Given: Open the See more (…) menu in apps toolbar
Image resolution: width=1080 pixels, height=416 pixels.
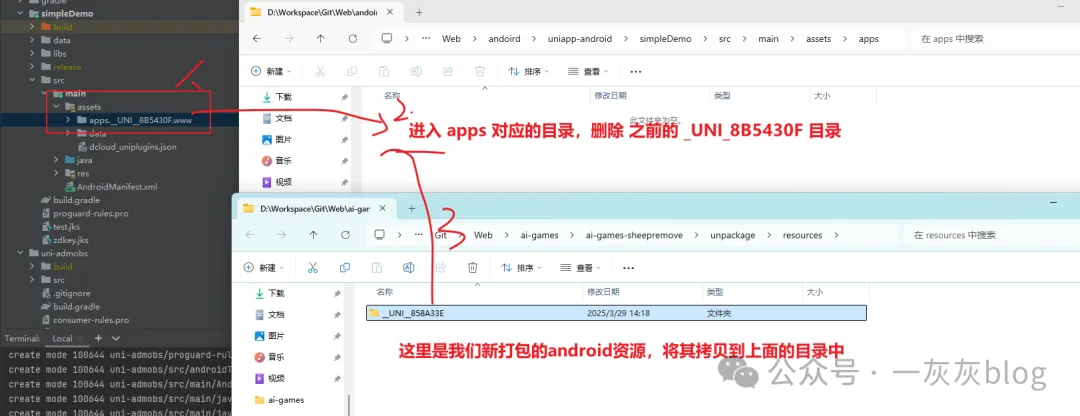Looking at the screenshot, I should click(x=635, y=71).
